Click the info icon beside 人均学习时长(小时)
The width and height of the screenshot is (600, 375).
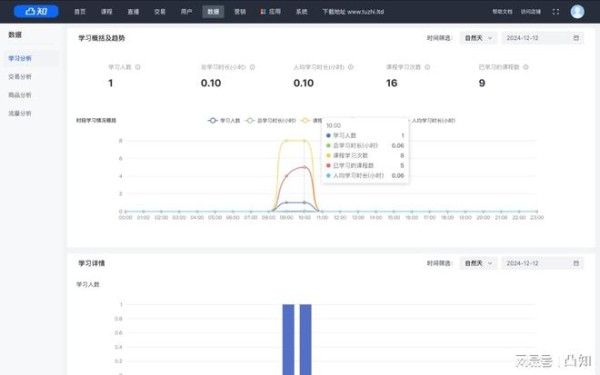pyautogui.click(x=351, y=67)
